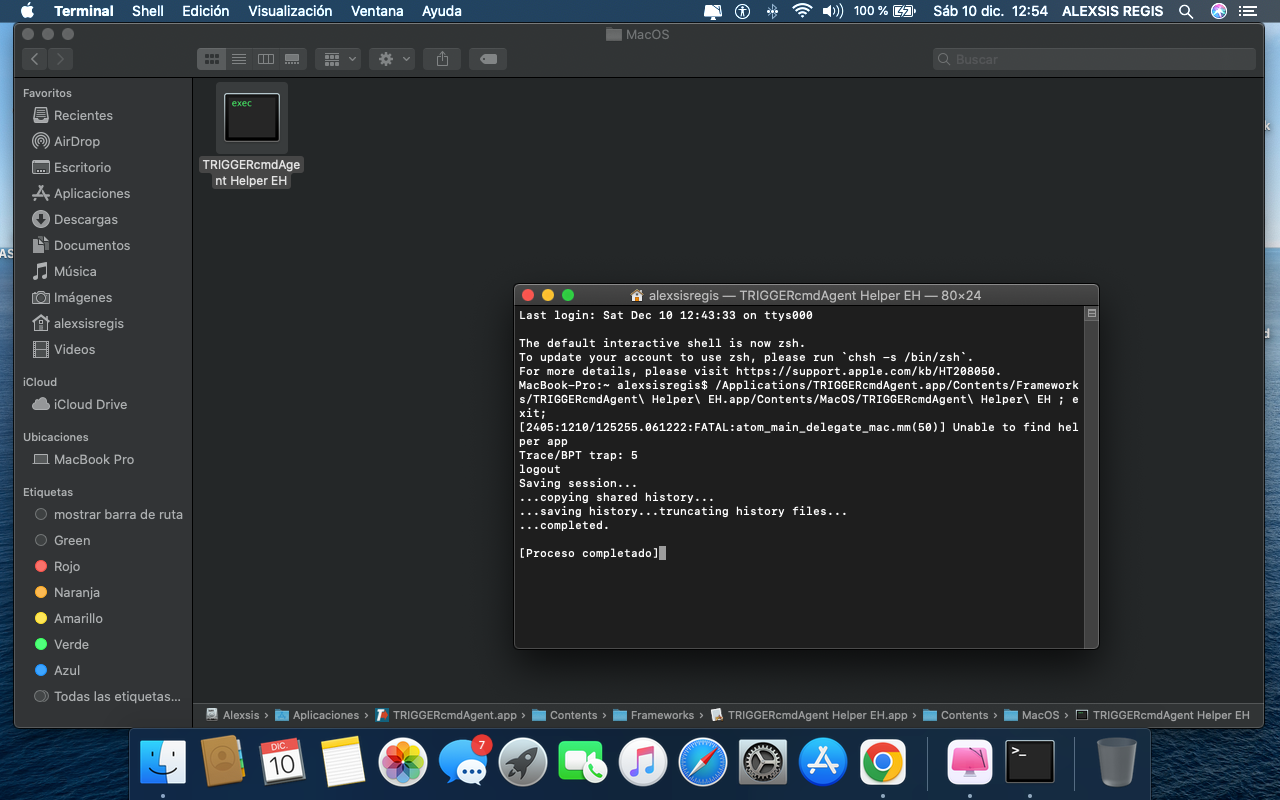Screen dimensions: 1280x800
Task: Open Siri from the menu bar
Action: click(1219, 11)
